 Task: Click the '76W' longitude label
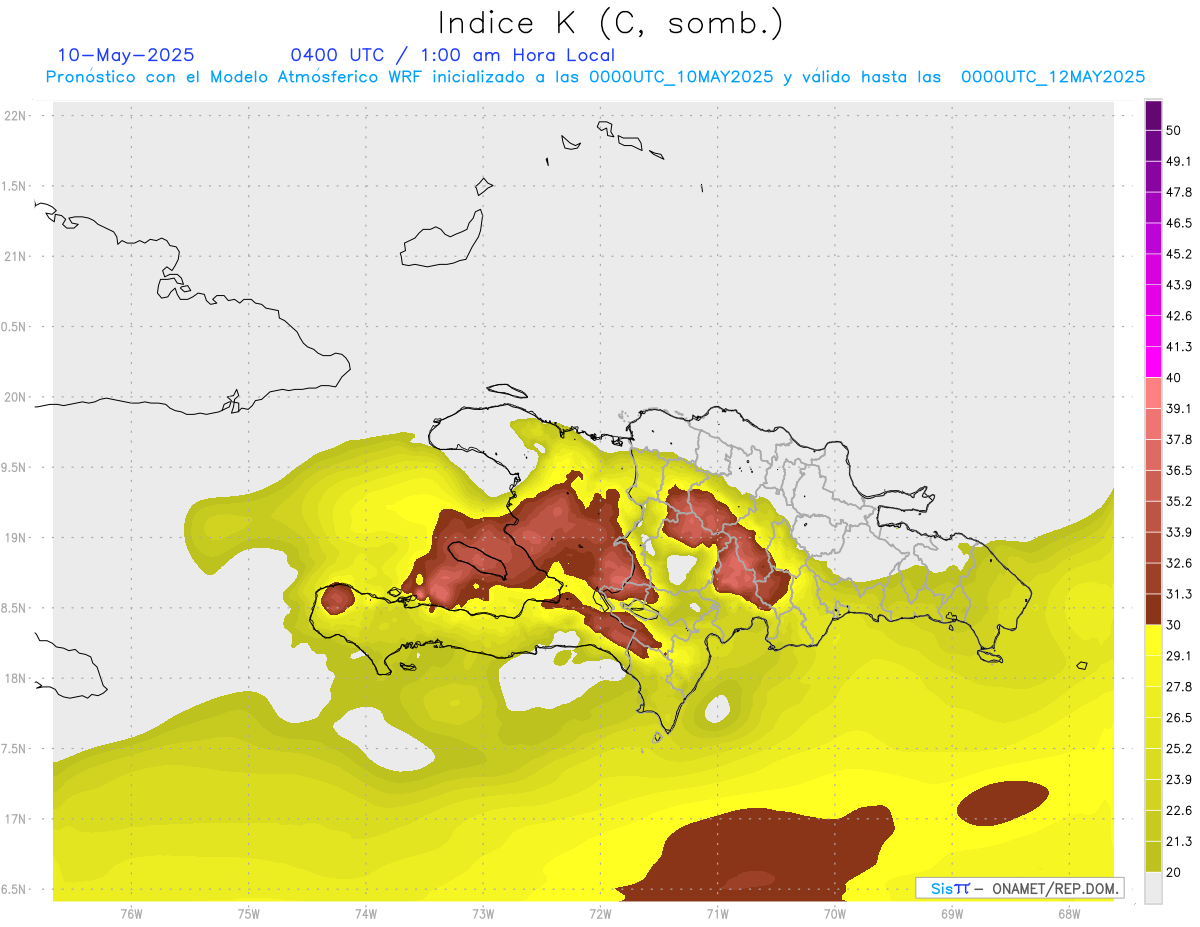click(131, 913)
